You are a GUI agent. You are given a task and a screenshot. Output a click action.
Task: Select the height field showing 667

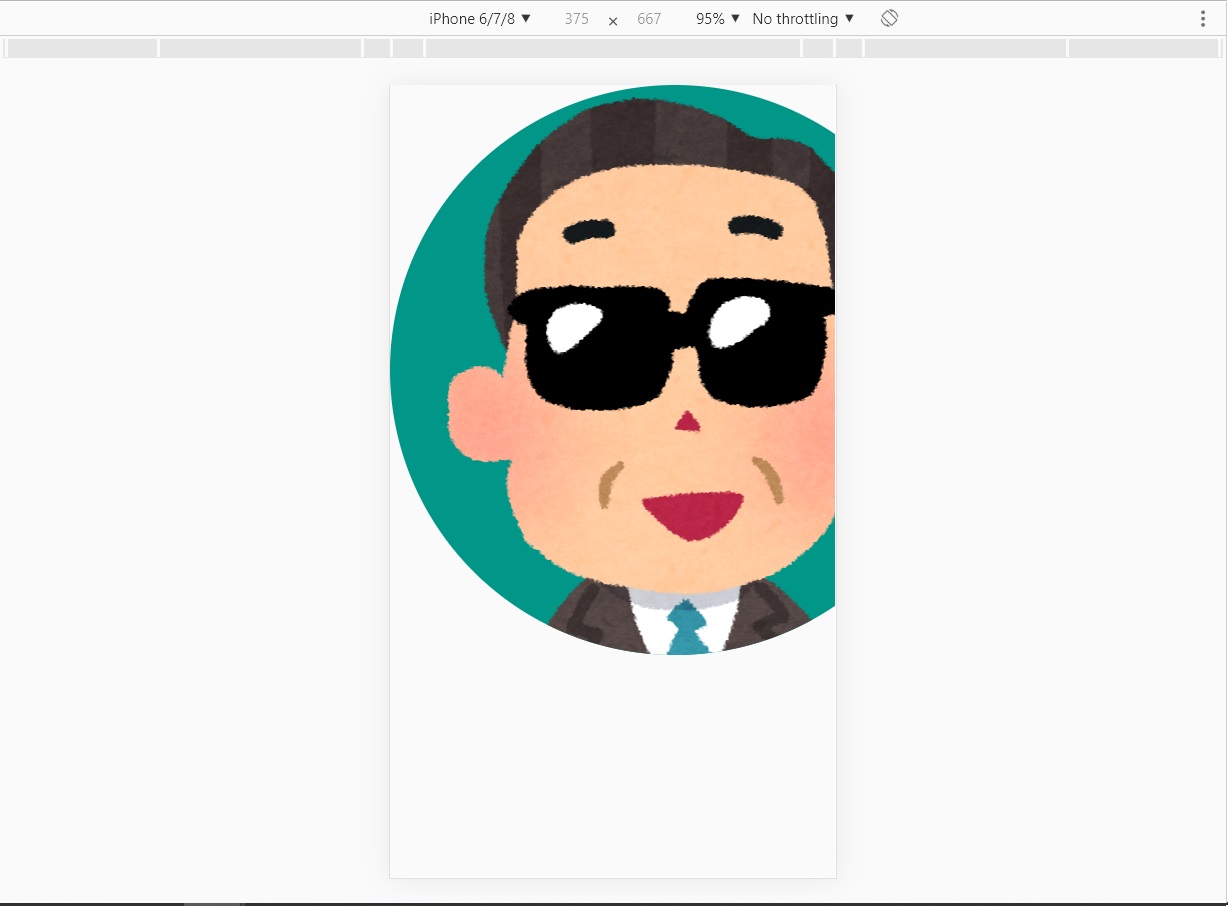tap(649, 19)
